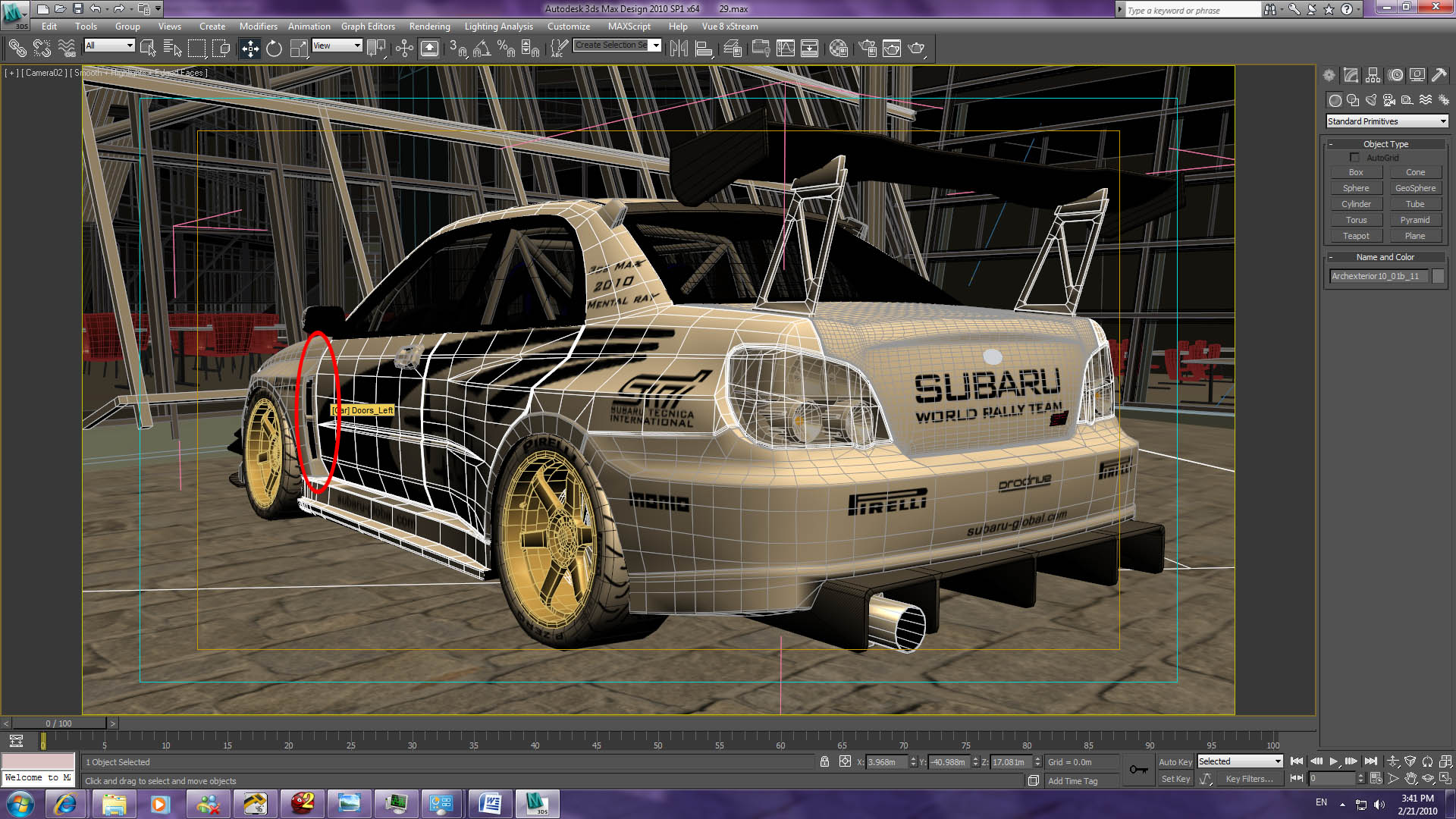
Task: Open the MAXScript menu
Action: tap(629, 27)
